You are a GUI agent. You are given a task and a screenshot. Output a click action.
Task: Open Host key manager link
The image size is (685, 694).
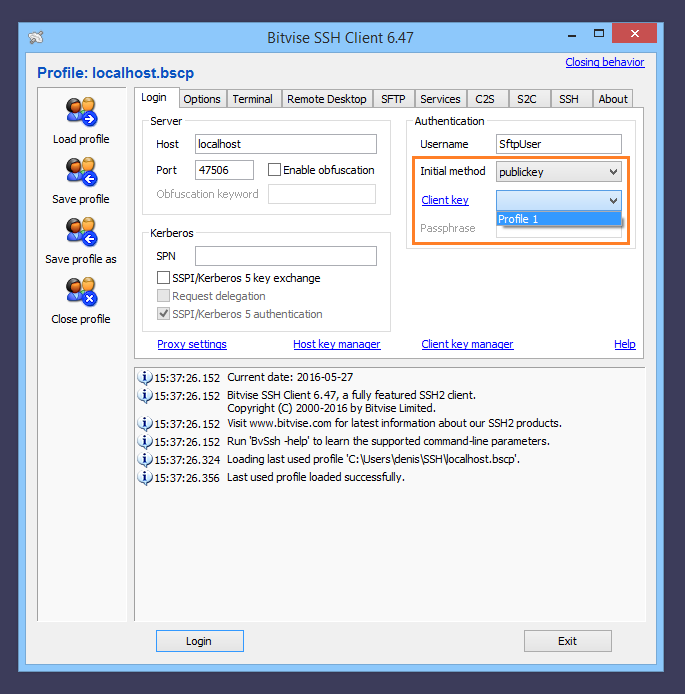(337, 344)
